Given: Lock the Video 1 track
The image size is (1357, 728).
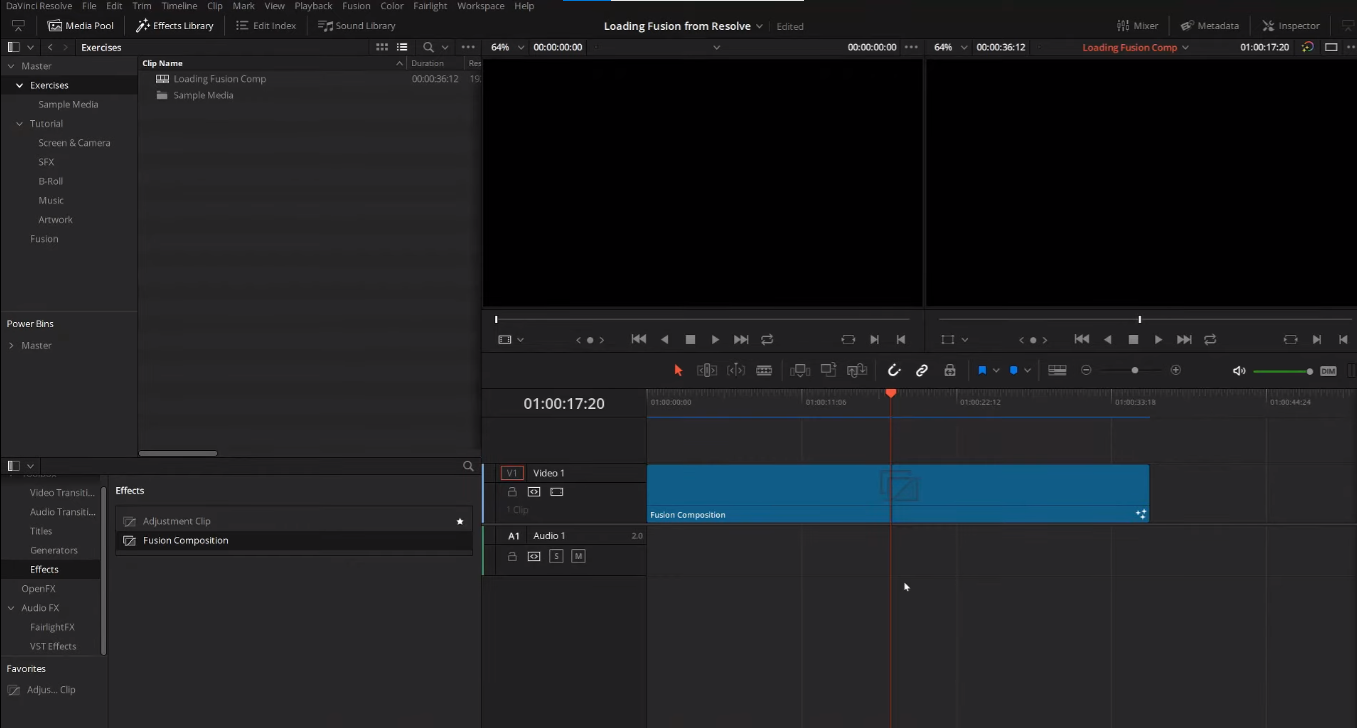Looking at the screenshot, I should [512, 491].
